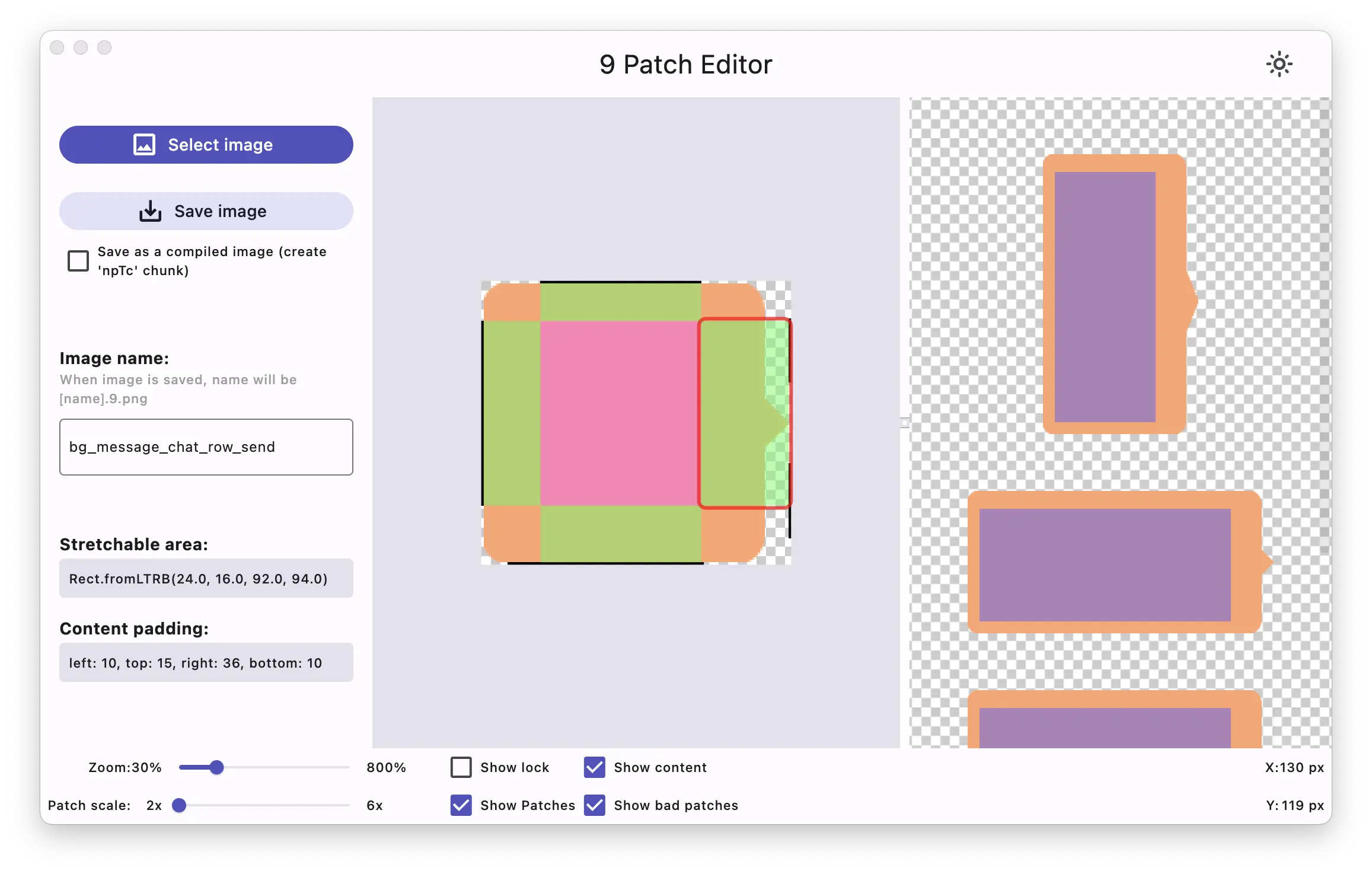The image size is (1372, 874).
Task: Click the Content padding value field
Action: (x=206, y=662)
